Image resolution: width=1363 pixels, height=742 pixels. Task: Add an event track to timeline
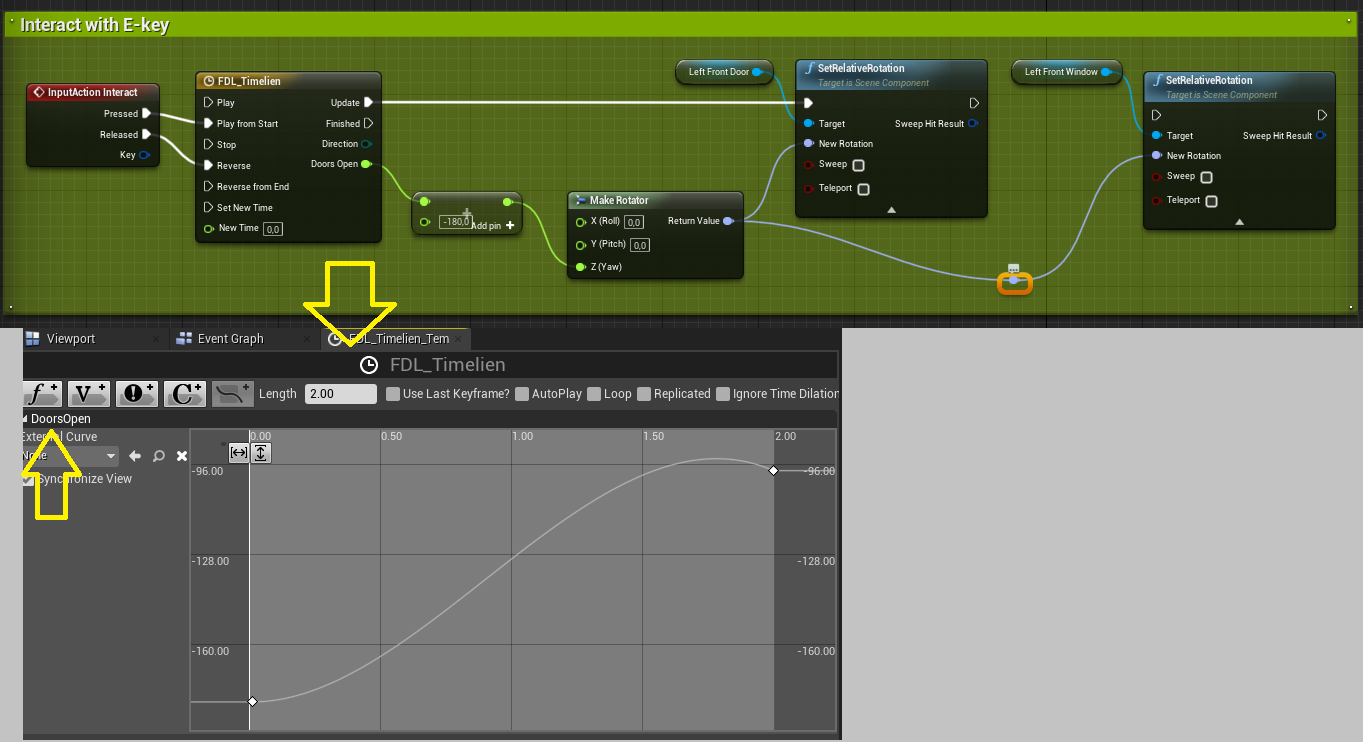coord(137,394)
